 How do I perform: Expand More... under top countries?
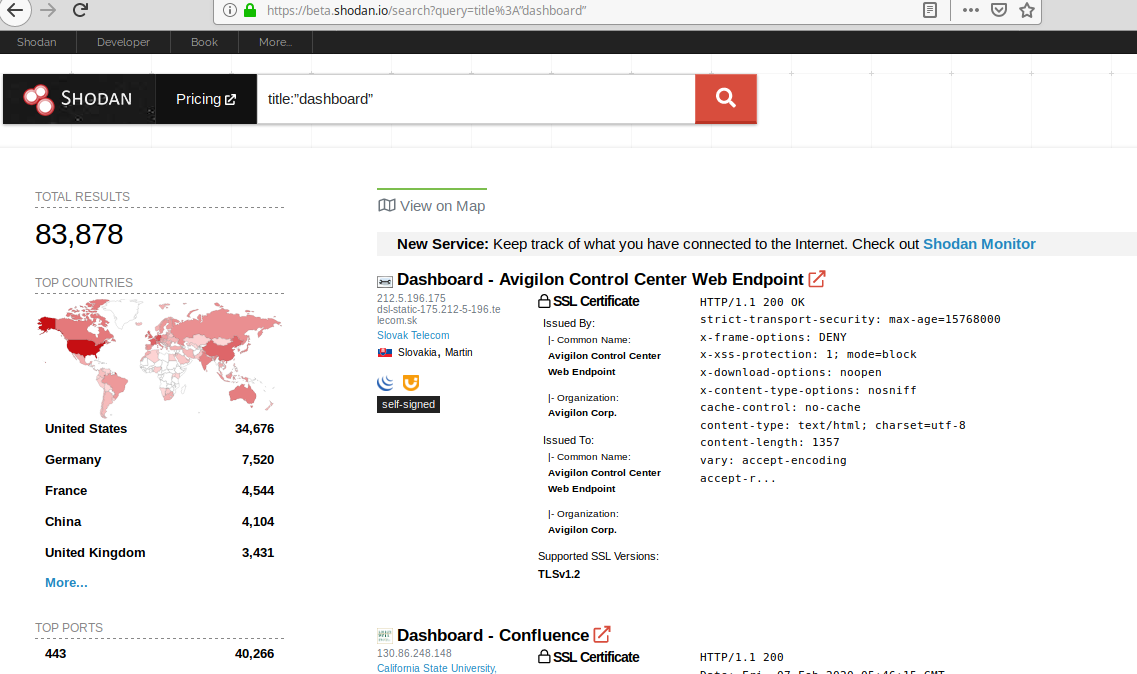(66, 583)
